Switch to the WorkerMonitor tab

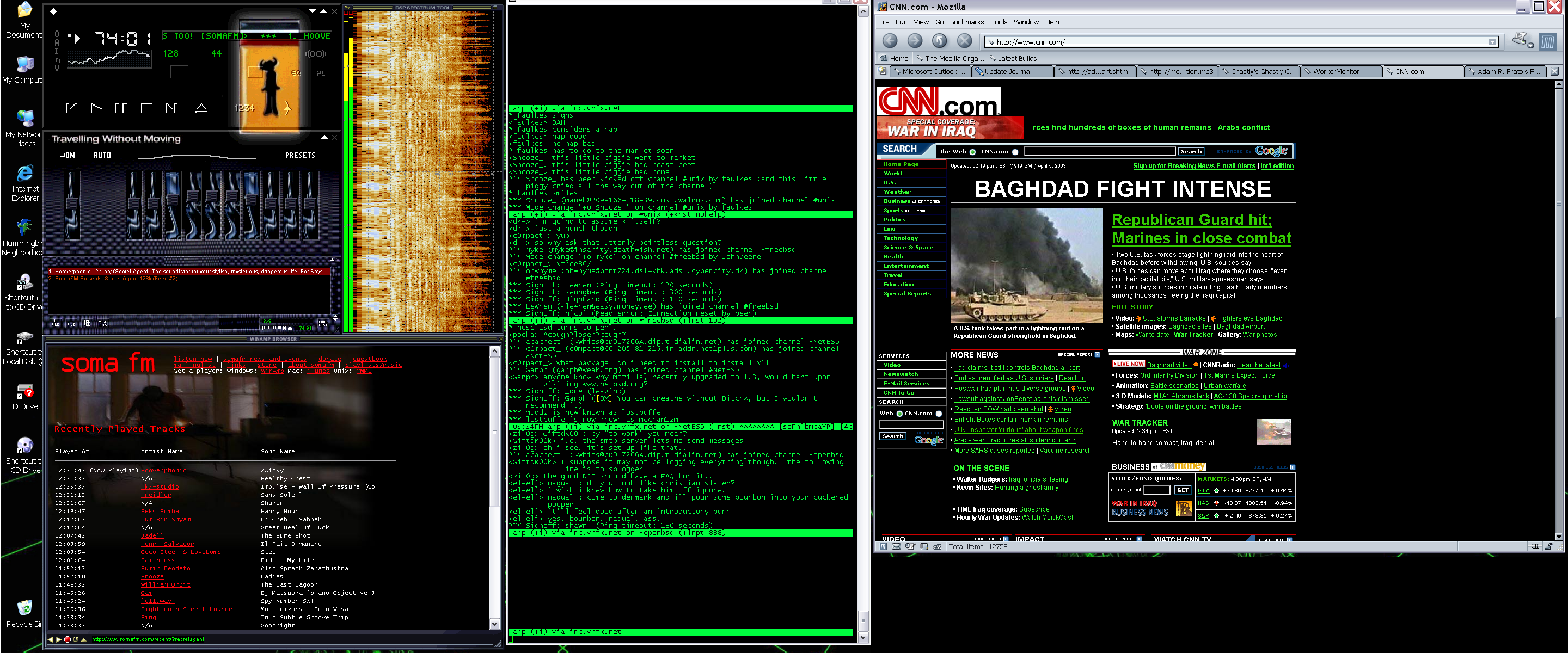click(x=1336, y=71)
